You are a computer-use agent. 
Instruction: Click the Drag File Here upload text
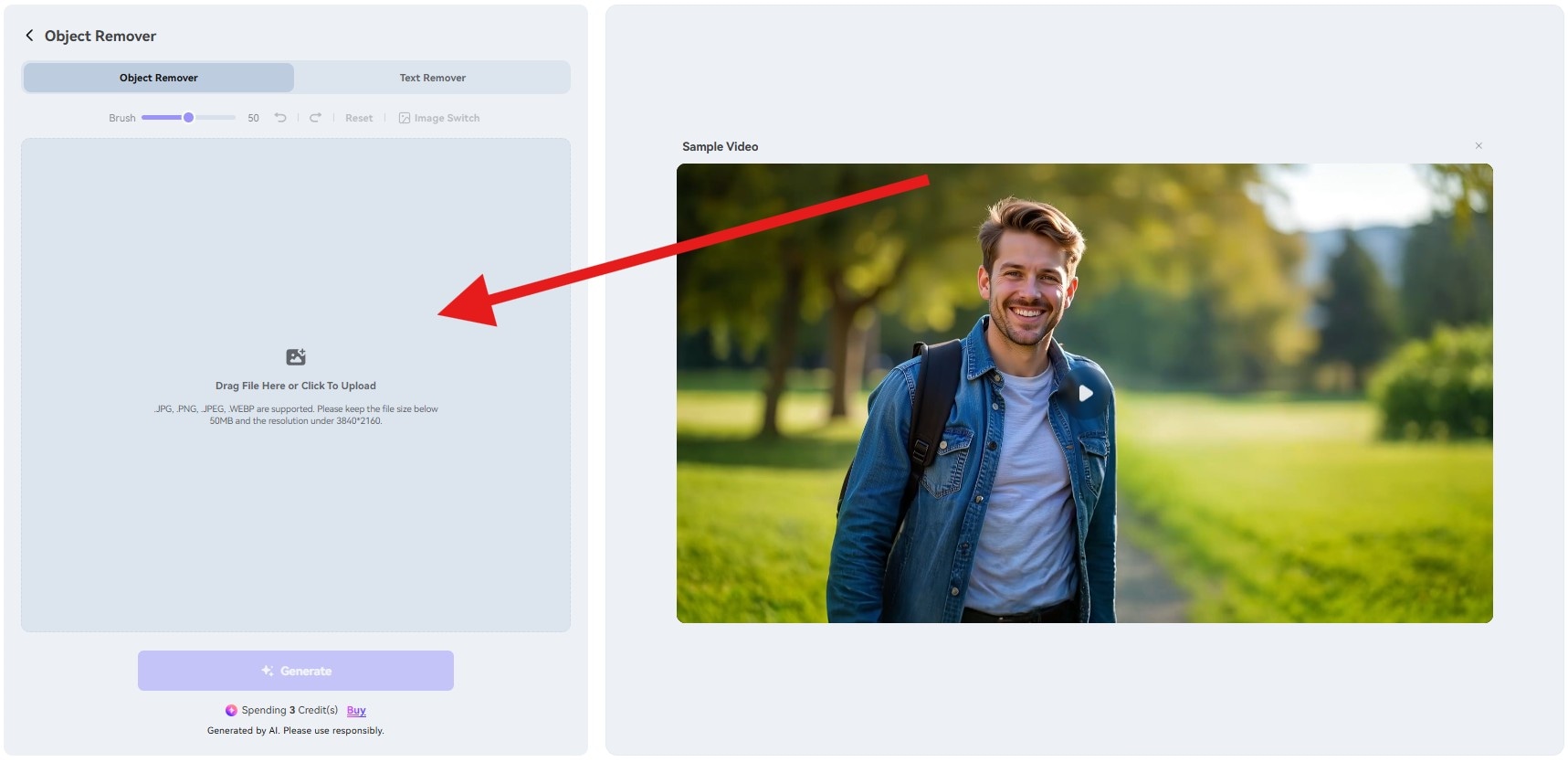pos(296,386)
